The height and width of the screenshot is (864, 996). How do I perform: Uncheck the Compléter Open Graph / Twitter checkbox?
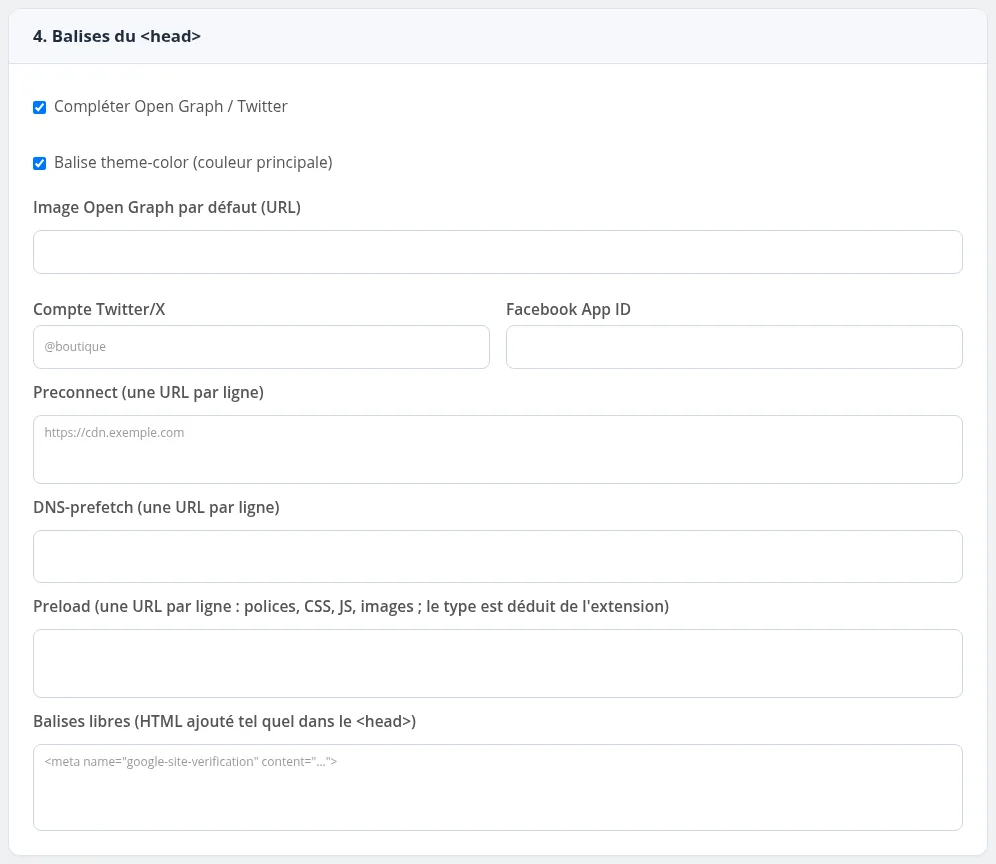(x=39, y=107)
